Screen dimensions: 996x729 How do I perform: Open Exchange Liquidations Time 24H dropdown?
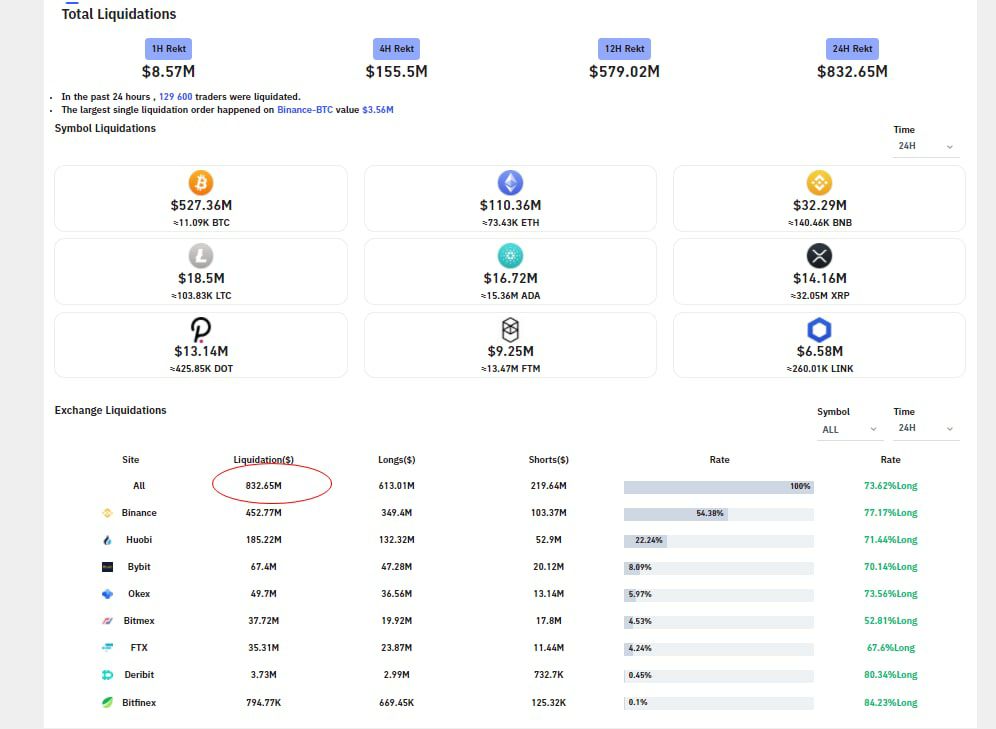925,429
